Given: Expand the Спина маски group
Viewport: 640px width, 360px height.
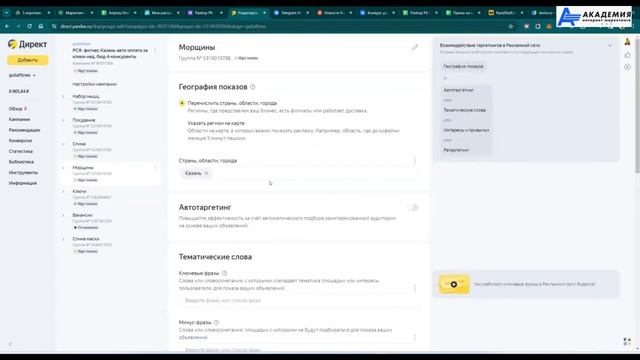Looking at the screenshot, I should [x=63, y=239].
